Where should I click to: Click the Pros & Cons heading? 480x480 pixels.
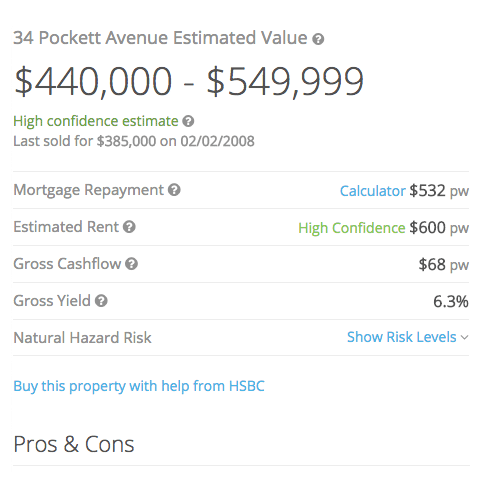pyautogui.click(x=74, y=444)
